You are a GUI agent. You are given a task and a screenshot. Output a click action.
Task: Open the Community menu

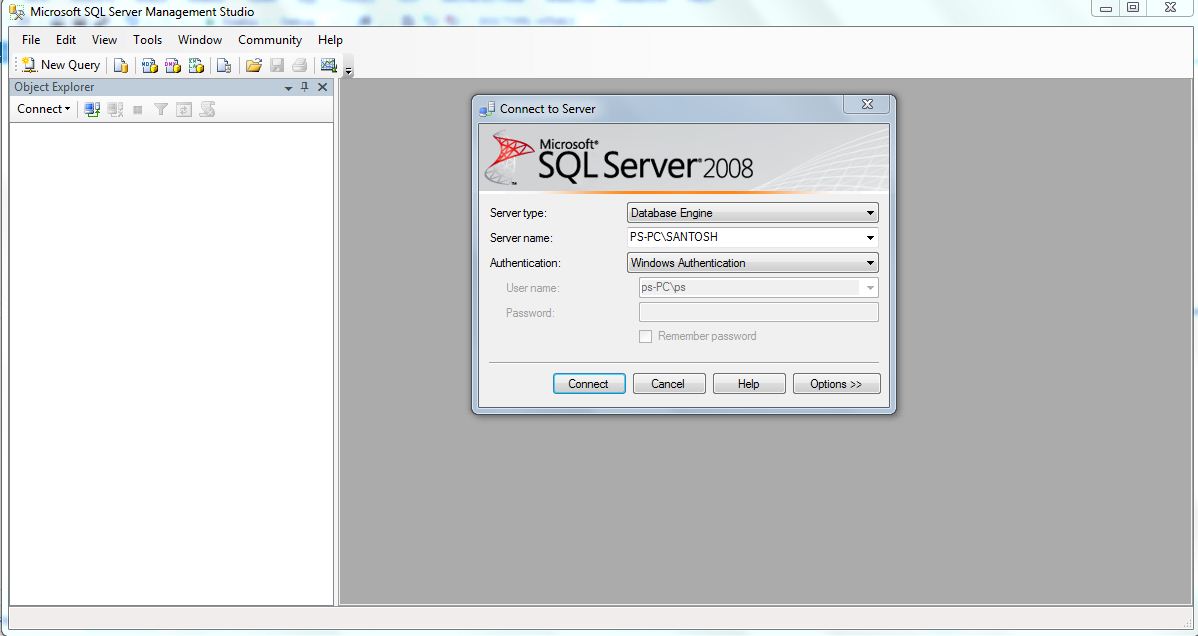[x=270, y=40]
